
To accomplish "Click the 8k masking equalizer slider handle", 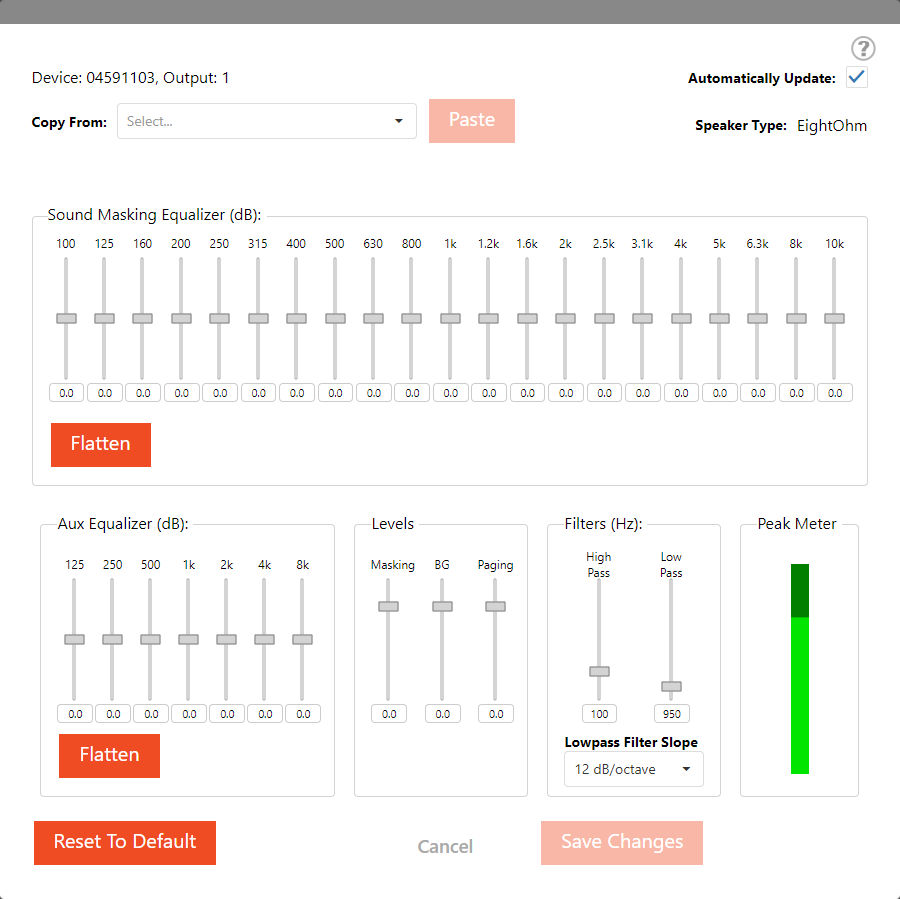I will pyautogui.click(x=796, y=319).
